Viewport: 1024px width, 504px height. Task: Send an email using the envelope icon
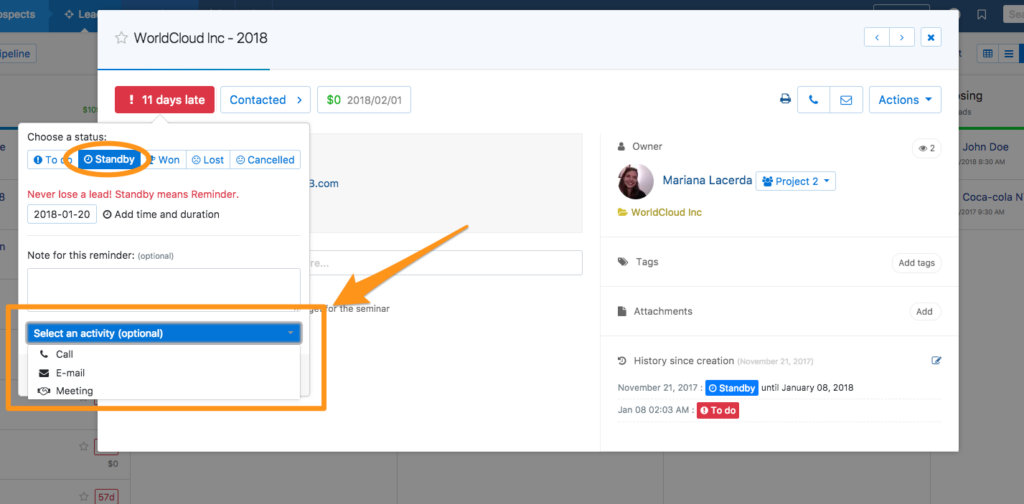point(846,100)
